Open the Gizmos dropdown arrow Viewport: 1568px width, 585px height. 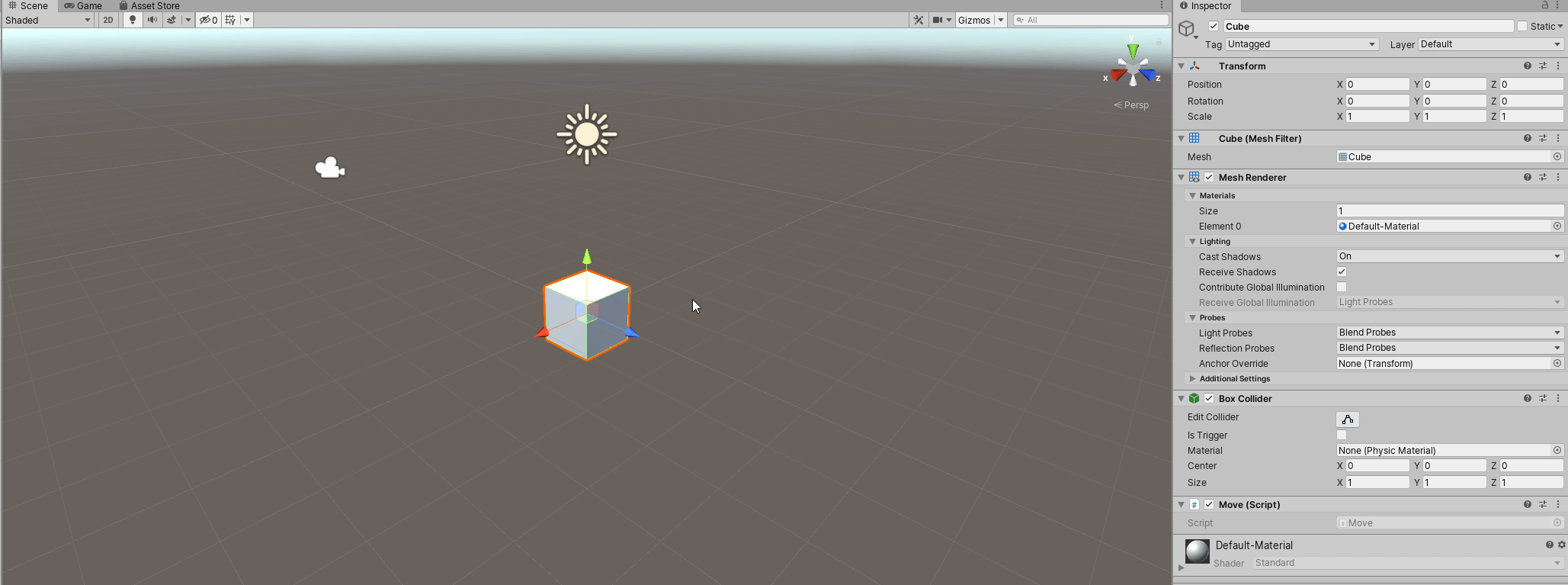[1001, 20]
